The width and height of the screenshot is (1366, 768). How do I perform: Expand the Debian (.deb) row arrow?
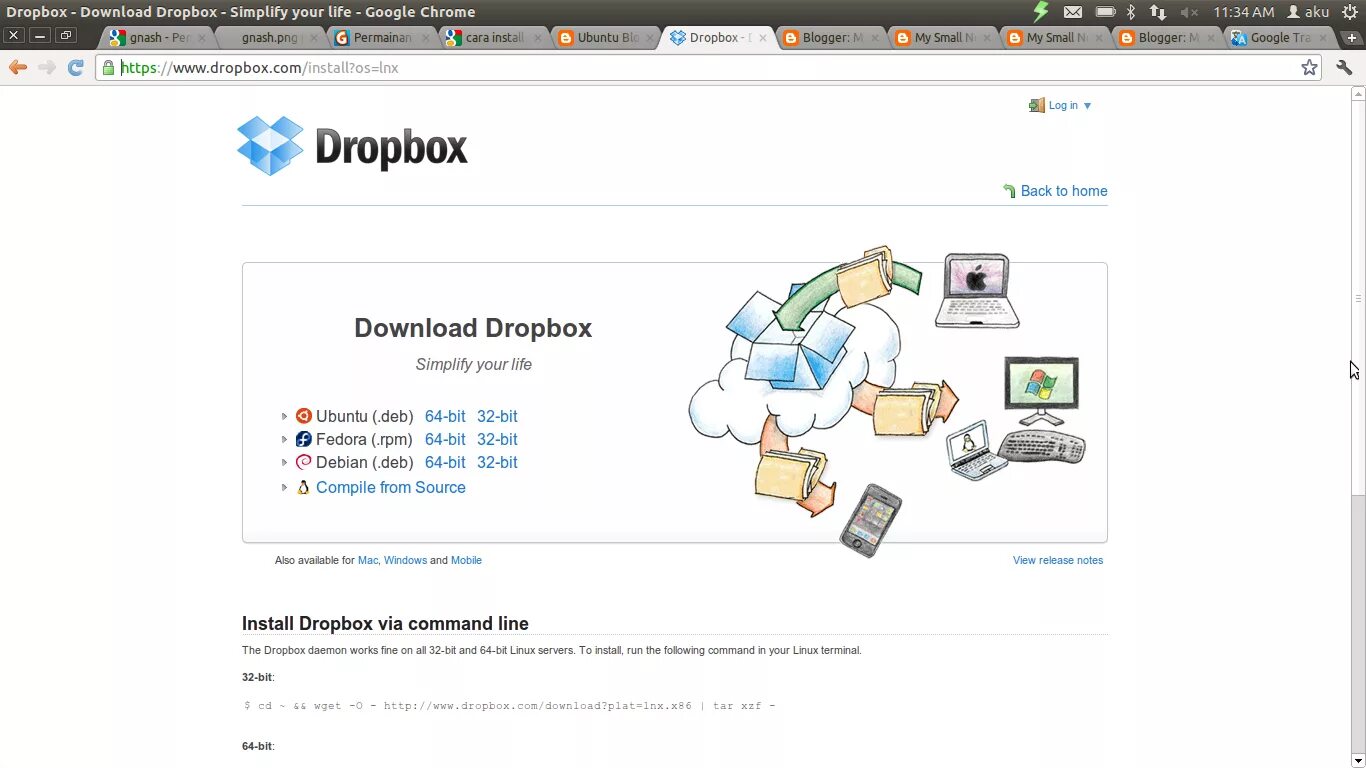click(284, 462)
